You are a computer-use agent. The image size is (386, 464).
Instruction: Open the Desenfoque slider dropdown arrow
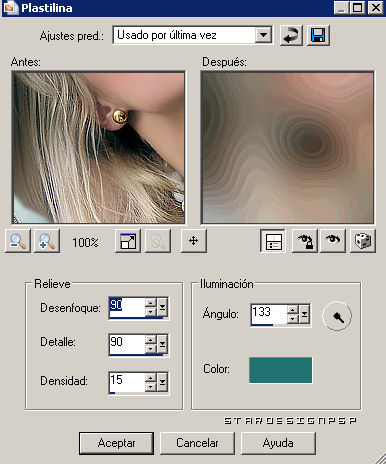tap(162, 307)
